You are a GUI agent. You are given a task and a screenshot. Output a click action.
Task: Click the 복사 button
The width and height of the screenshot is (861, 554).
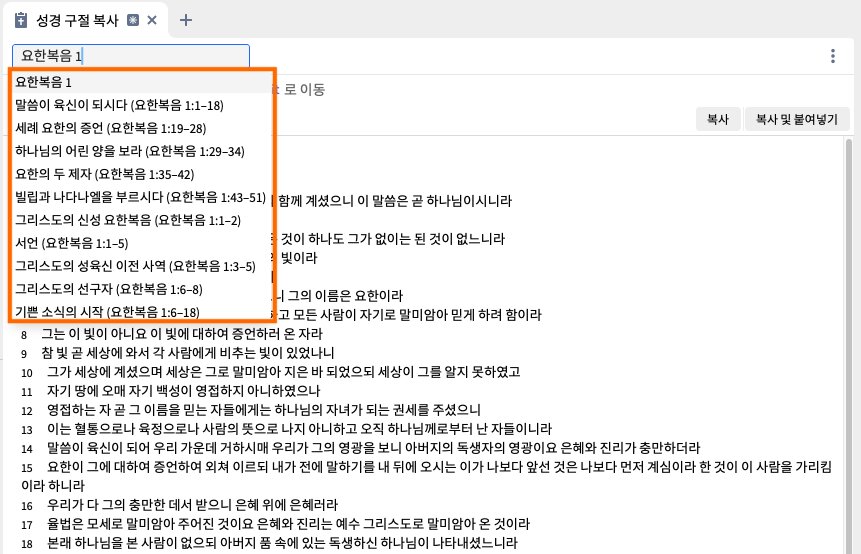[x=718, y=119]
